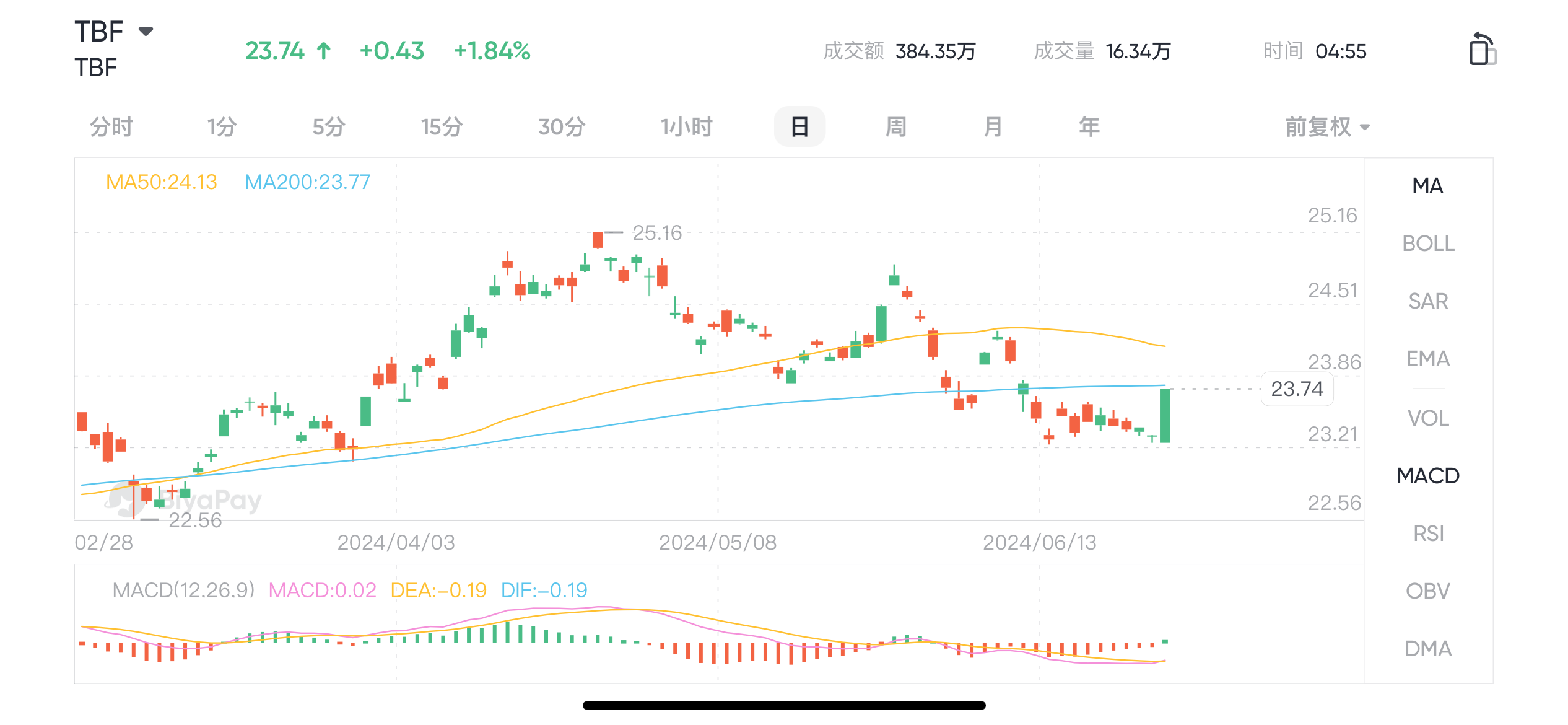The image size is (1568, 725).
Task: Tap the MA50:24.13 legend label
Action: pos(161,182)
